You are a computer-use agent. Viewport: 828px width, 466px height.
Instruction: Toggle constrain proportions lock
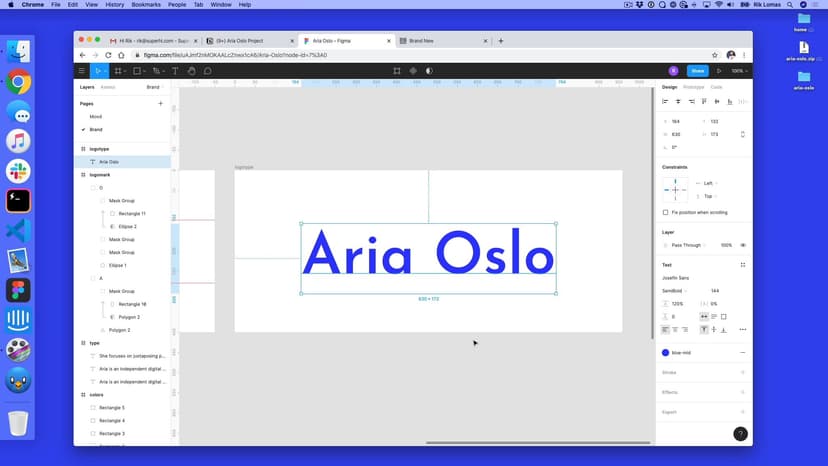click(742, 134)
